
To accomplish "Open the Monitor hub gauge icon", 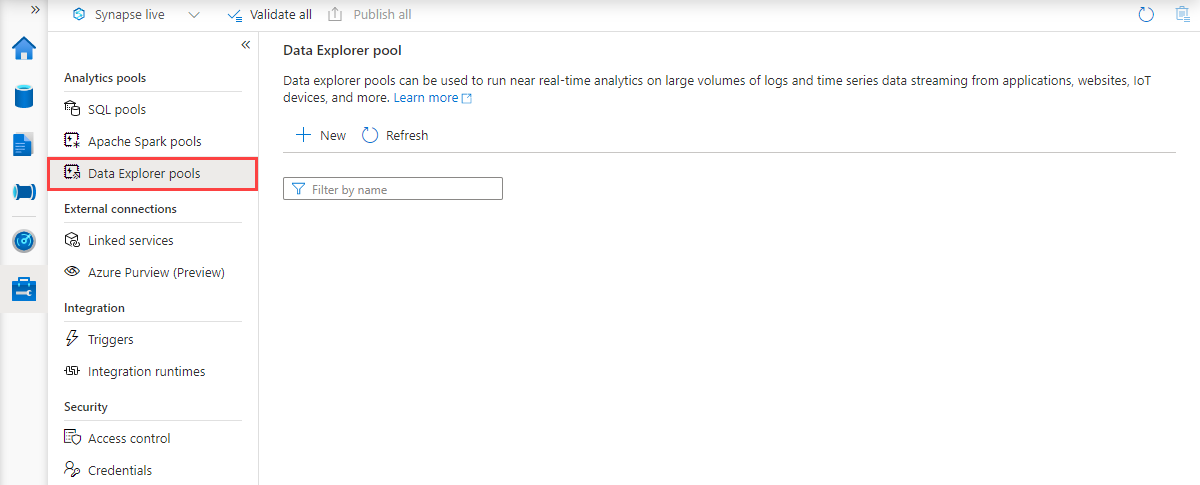I will [x=23, y=241].
